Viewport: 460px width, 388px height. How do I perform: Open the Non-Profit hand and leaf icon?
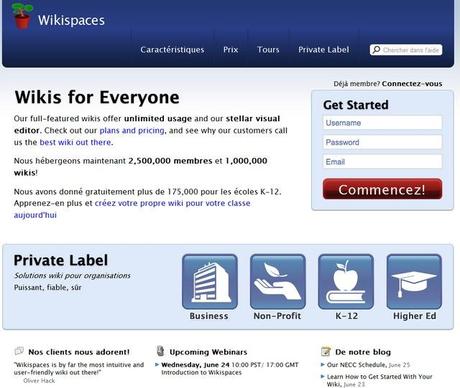tap(278, 282)
